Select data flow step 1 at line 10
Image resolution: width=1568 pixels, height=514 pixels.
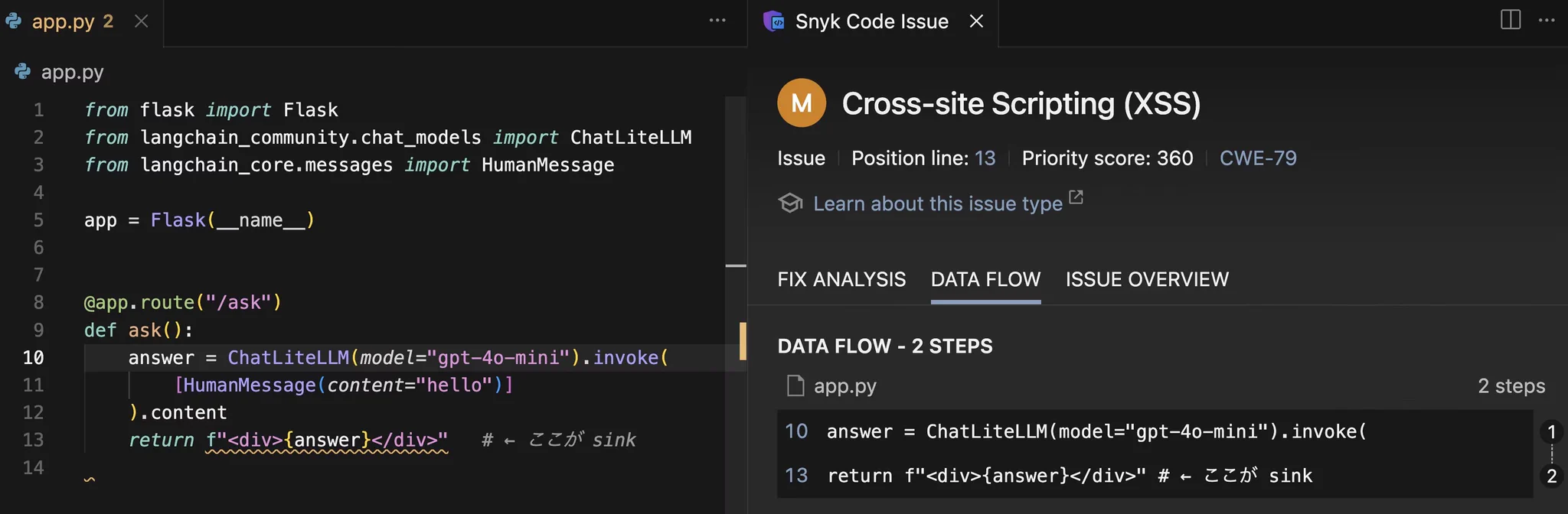pyautogui.click(x=1155, y=431)
